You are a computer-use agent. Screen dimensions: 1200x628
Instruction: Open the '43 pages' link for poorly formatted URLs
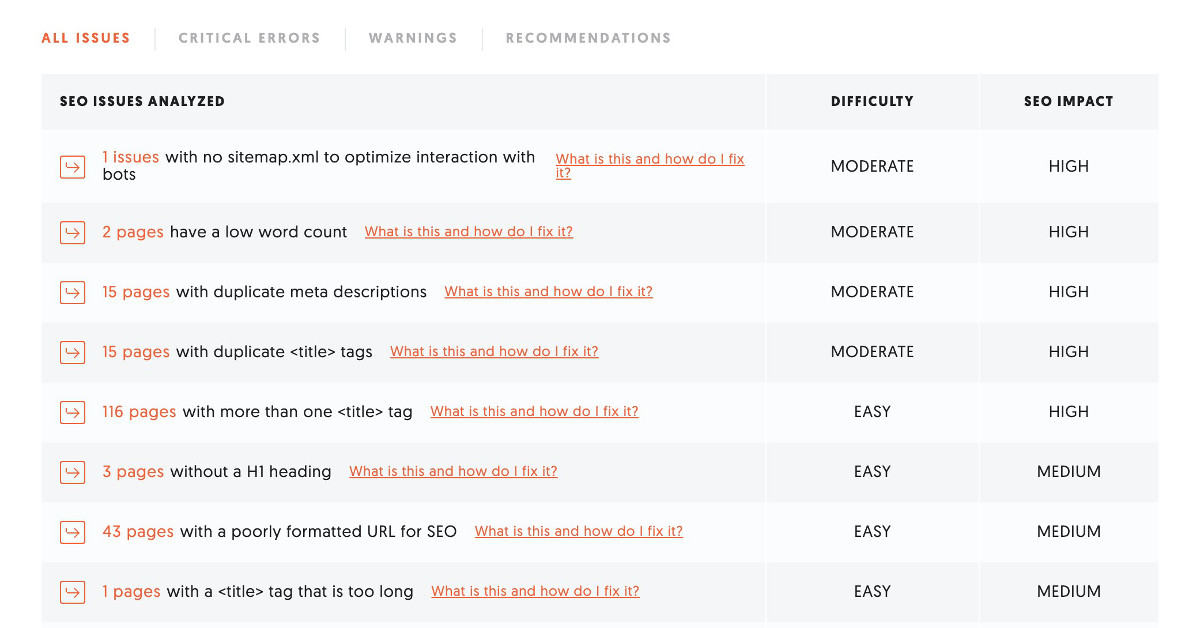pos(138,531)
